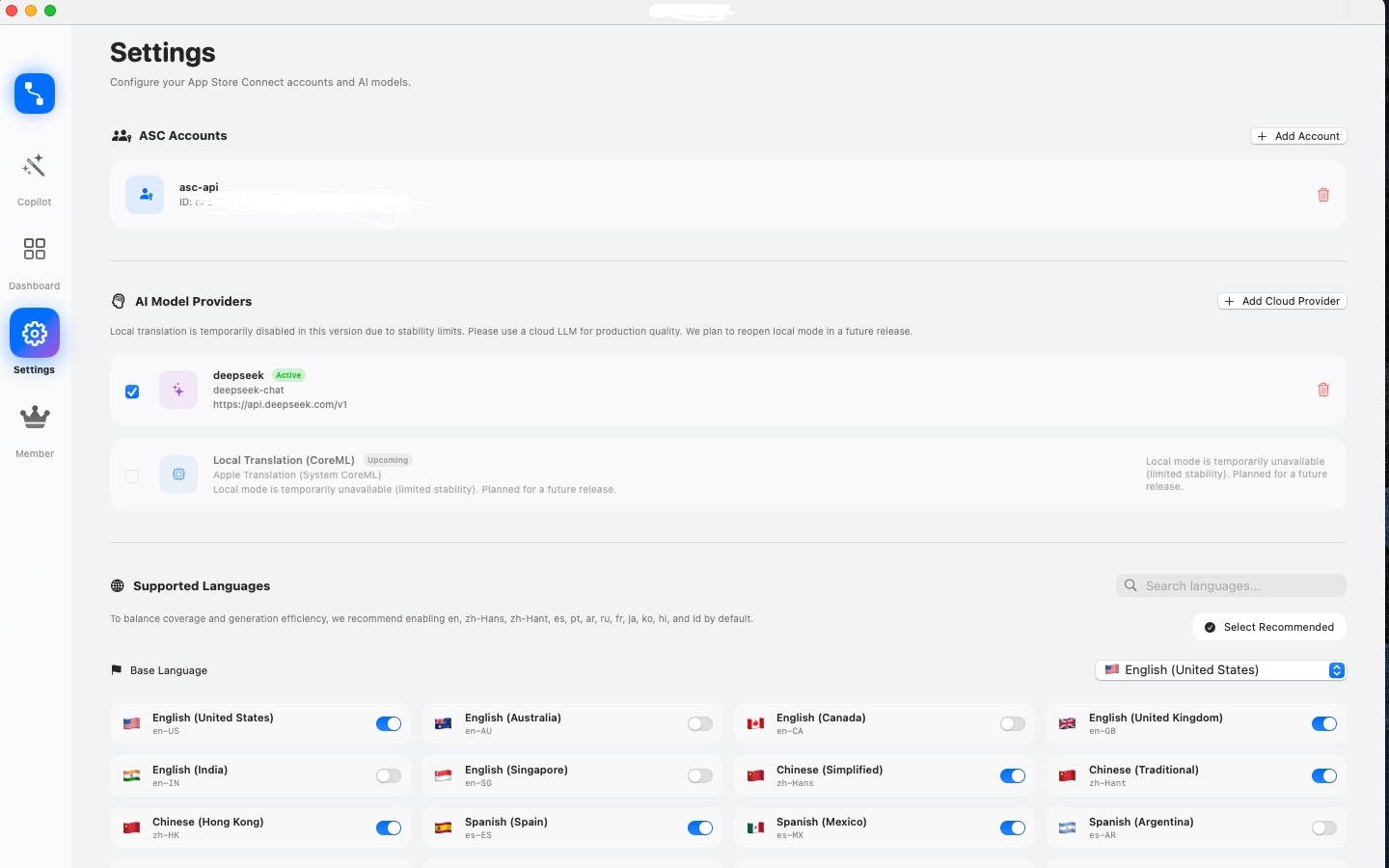Turn off Spanish (Spain) language

coord(699,827)
